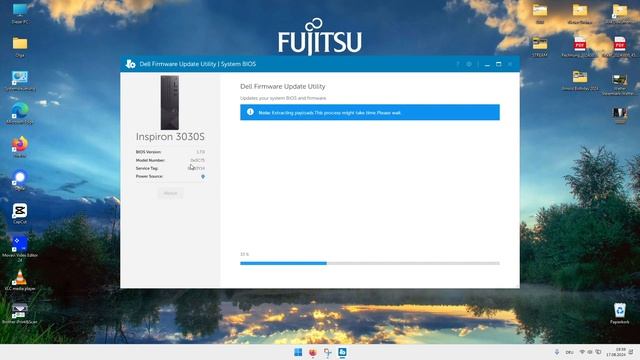
Task: Close the Dell Firmware Update window
Action: tap(510, 64)
